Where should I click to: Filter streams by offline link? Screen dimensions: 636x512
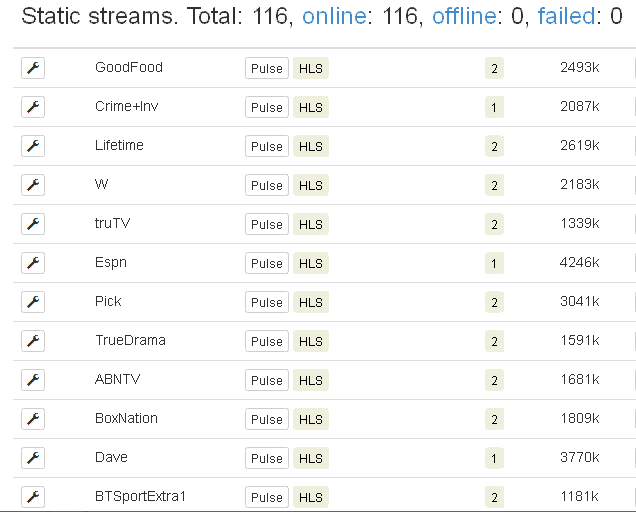(464, 16)
